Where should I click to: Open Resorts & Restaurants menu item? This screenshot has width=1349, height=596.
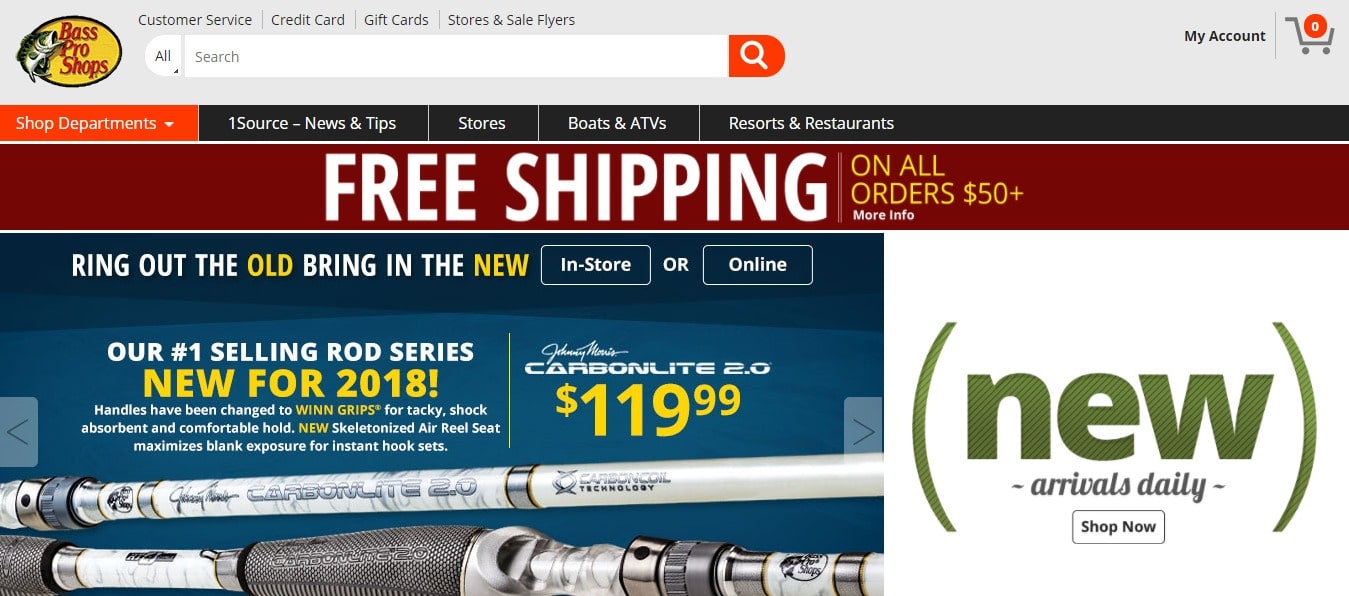tap(811, 123)
